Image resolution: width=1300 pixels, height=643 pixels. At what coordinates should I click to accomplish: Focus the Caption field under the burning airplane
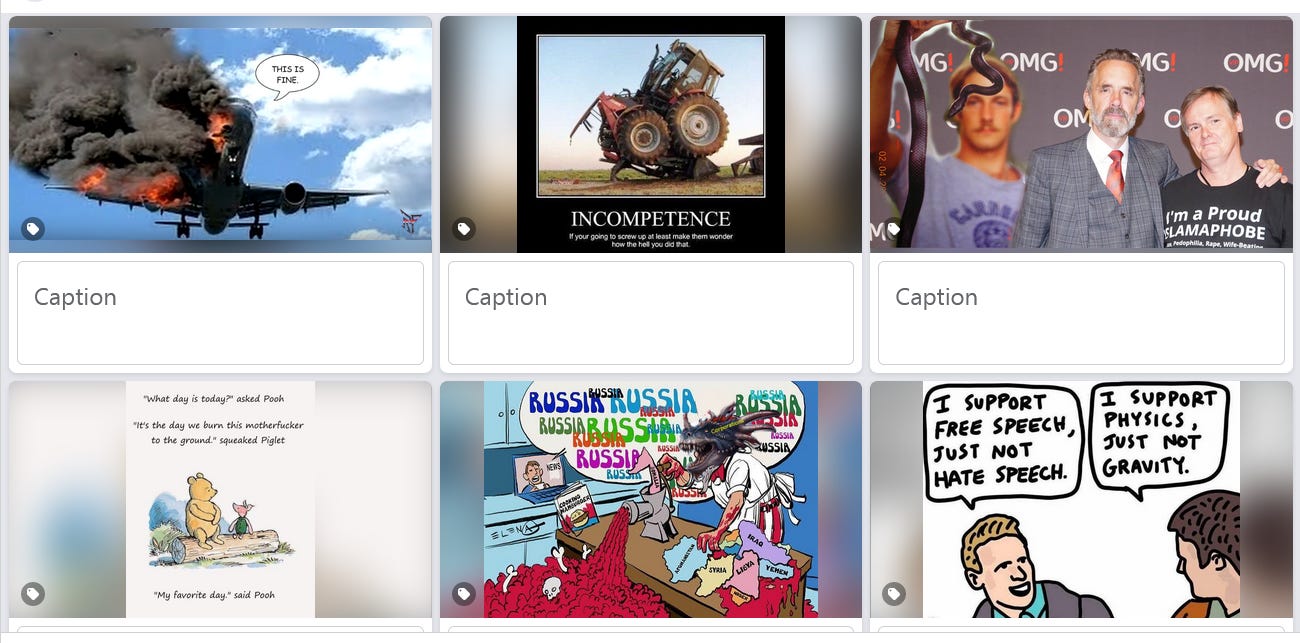pos(220,313)
